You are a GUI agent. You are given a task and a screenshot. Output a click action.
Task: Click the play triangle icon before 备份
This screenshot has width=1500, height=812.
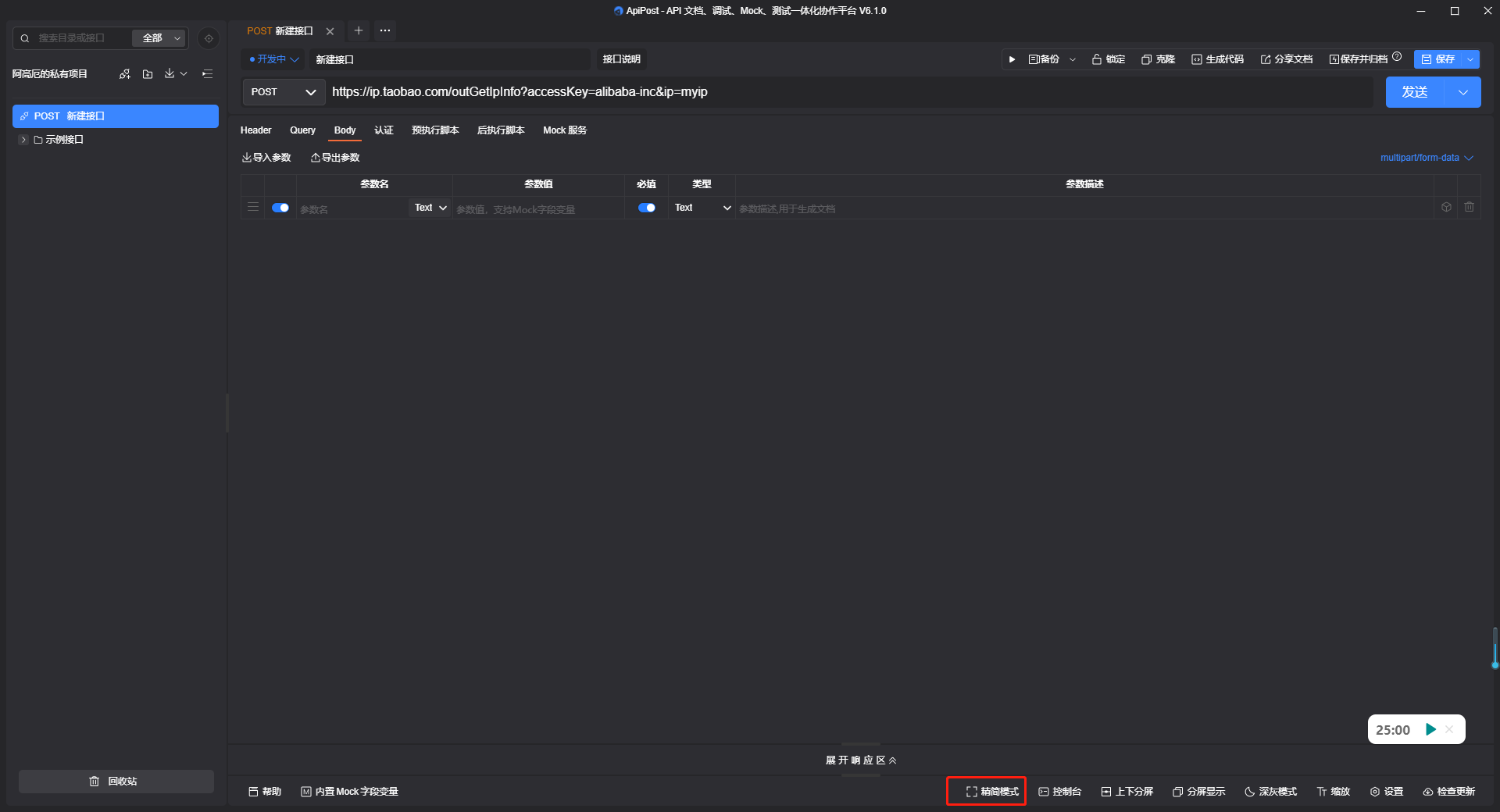point(1012,59)
